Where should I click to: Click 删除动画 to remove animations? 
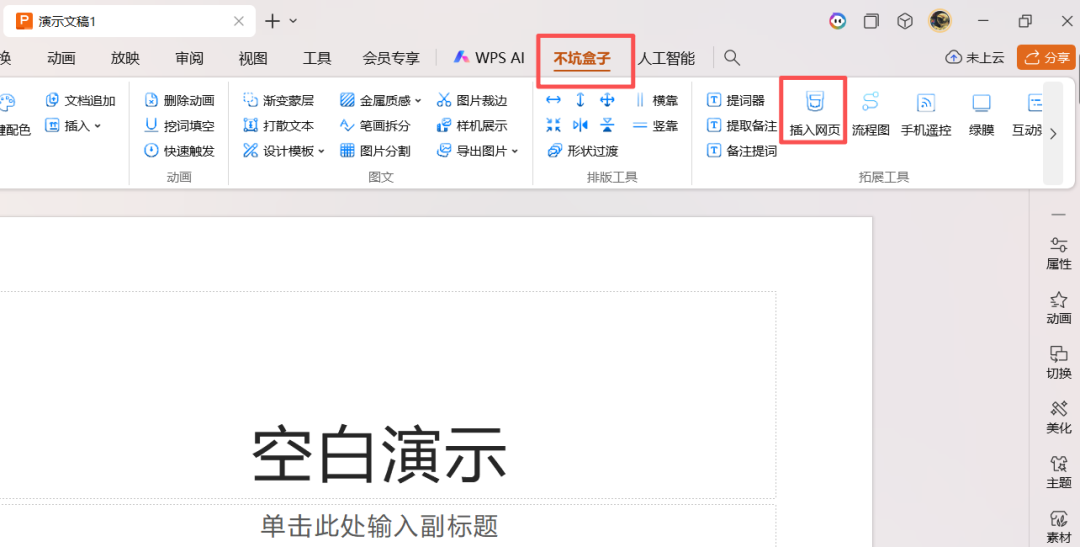click(179, 101)
